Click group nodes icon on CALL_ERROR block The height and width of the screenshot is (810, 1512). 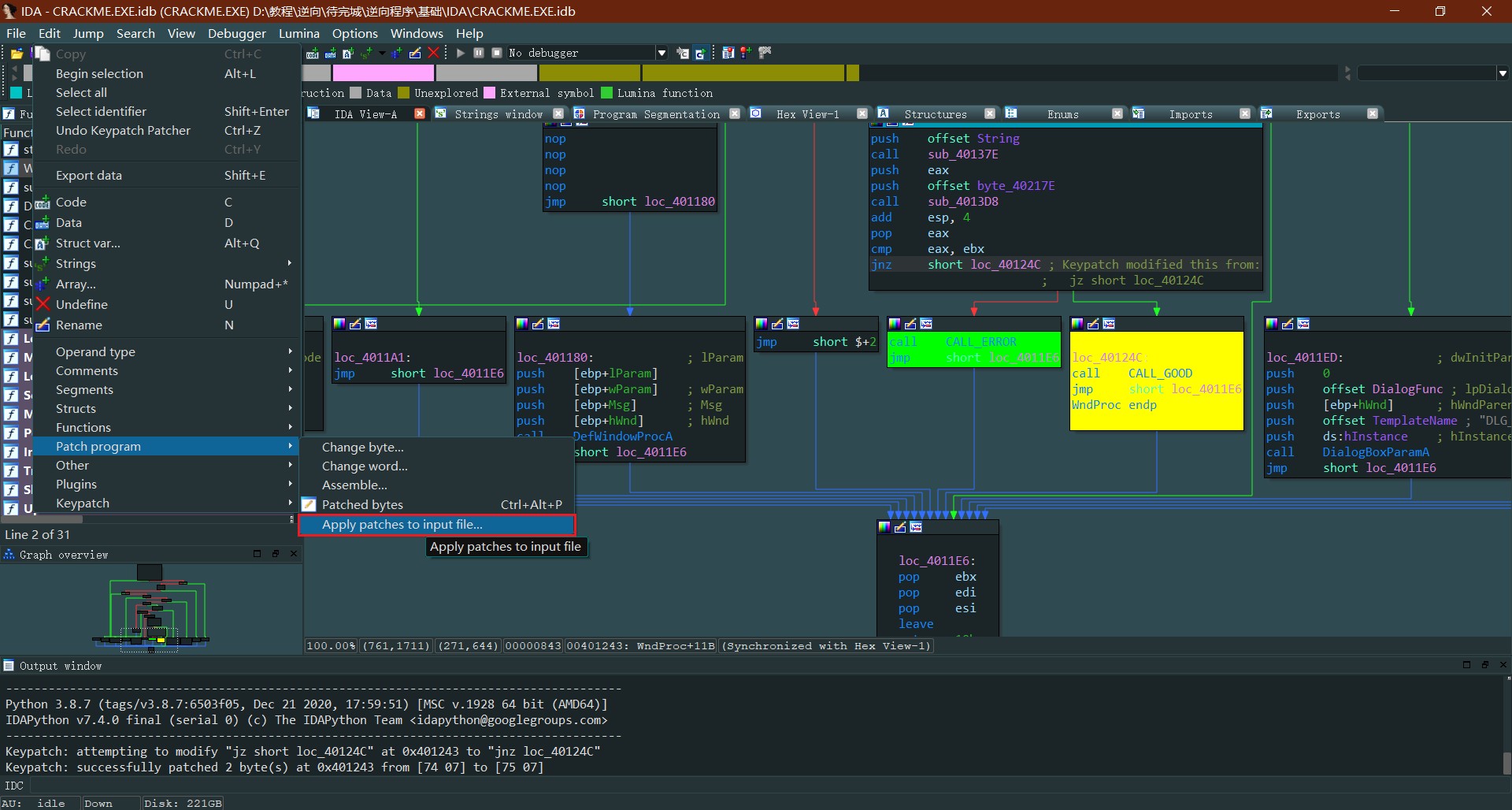[926, 324]
